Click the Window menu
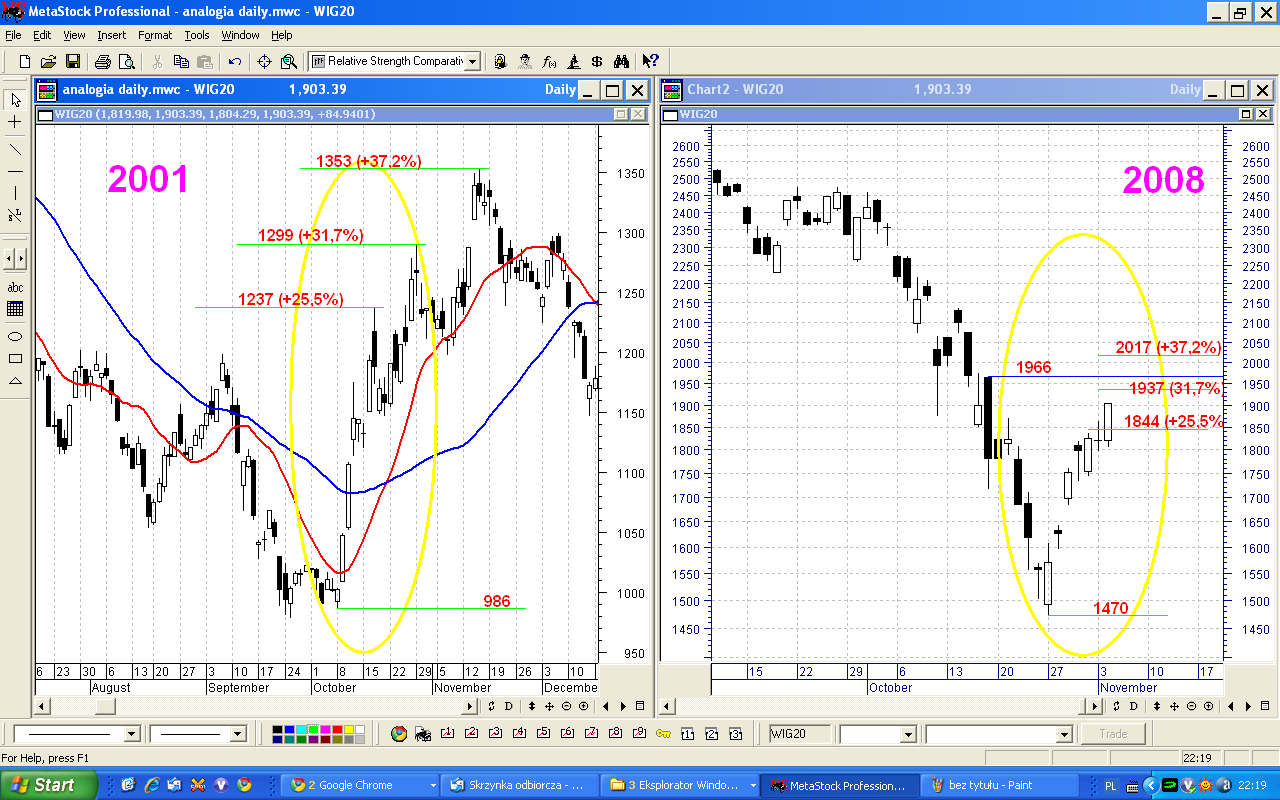The height and width of the screenshot is (800, 1280). (240, 35)
